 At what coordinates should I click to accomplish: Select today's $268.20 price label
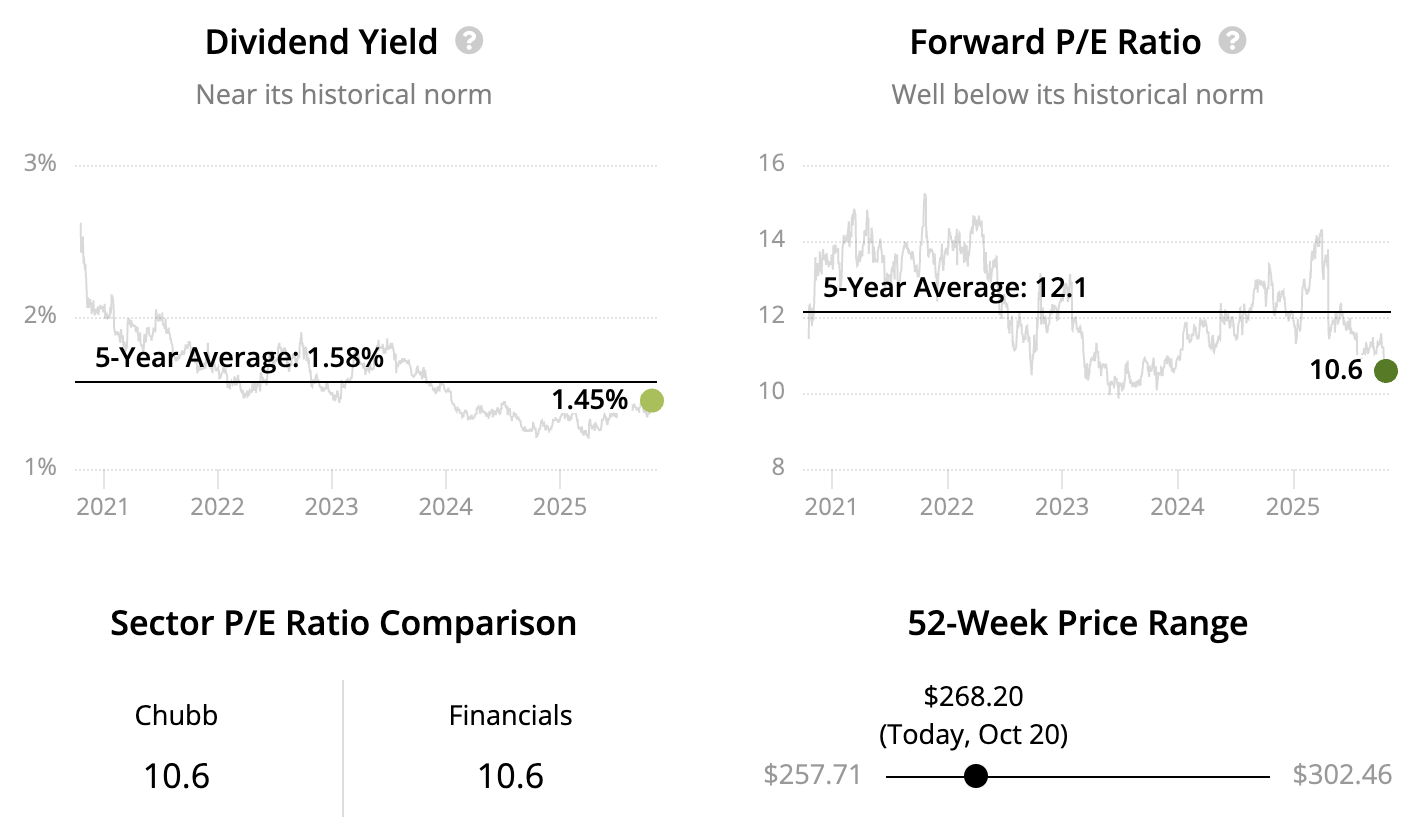(973, 697)
